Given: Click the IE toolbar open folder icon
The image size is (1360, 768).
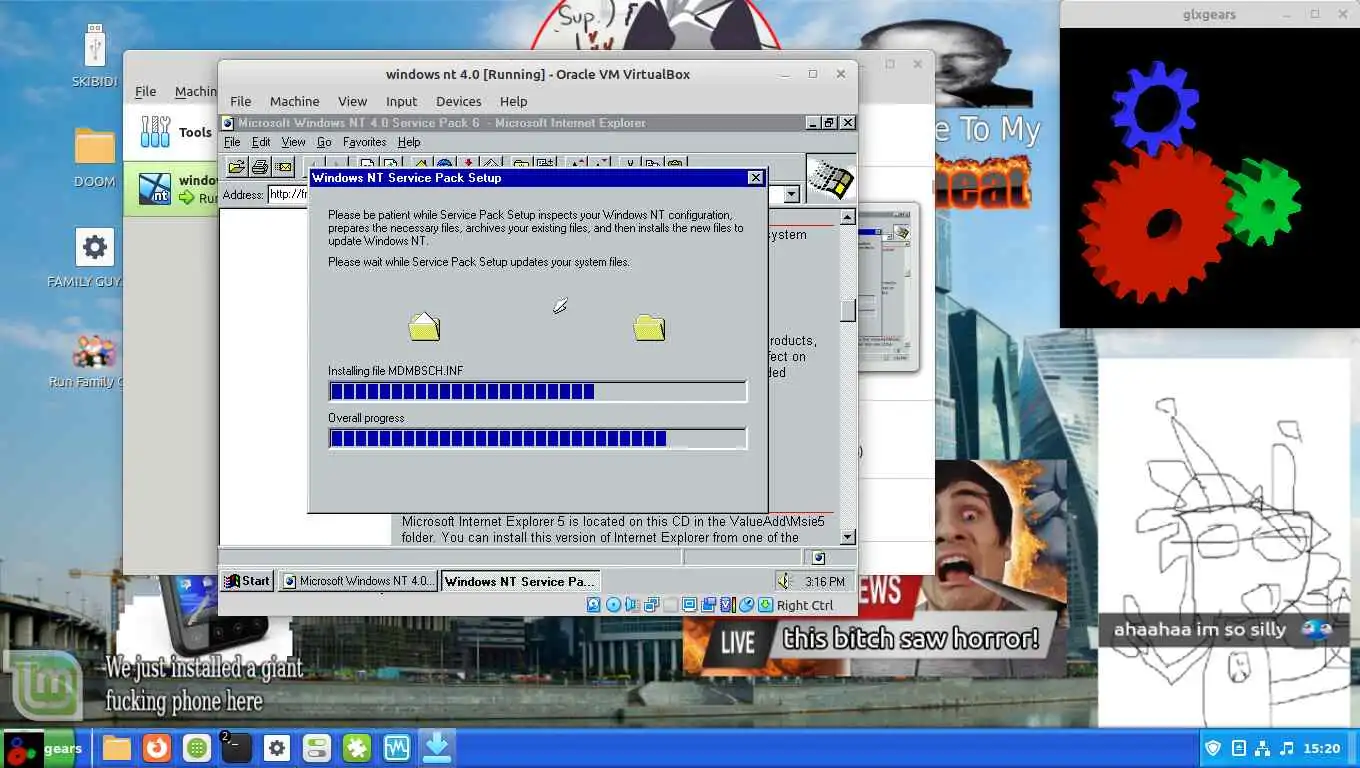Looking at the screenshot, I should 237,166.
